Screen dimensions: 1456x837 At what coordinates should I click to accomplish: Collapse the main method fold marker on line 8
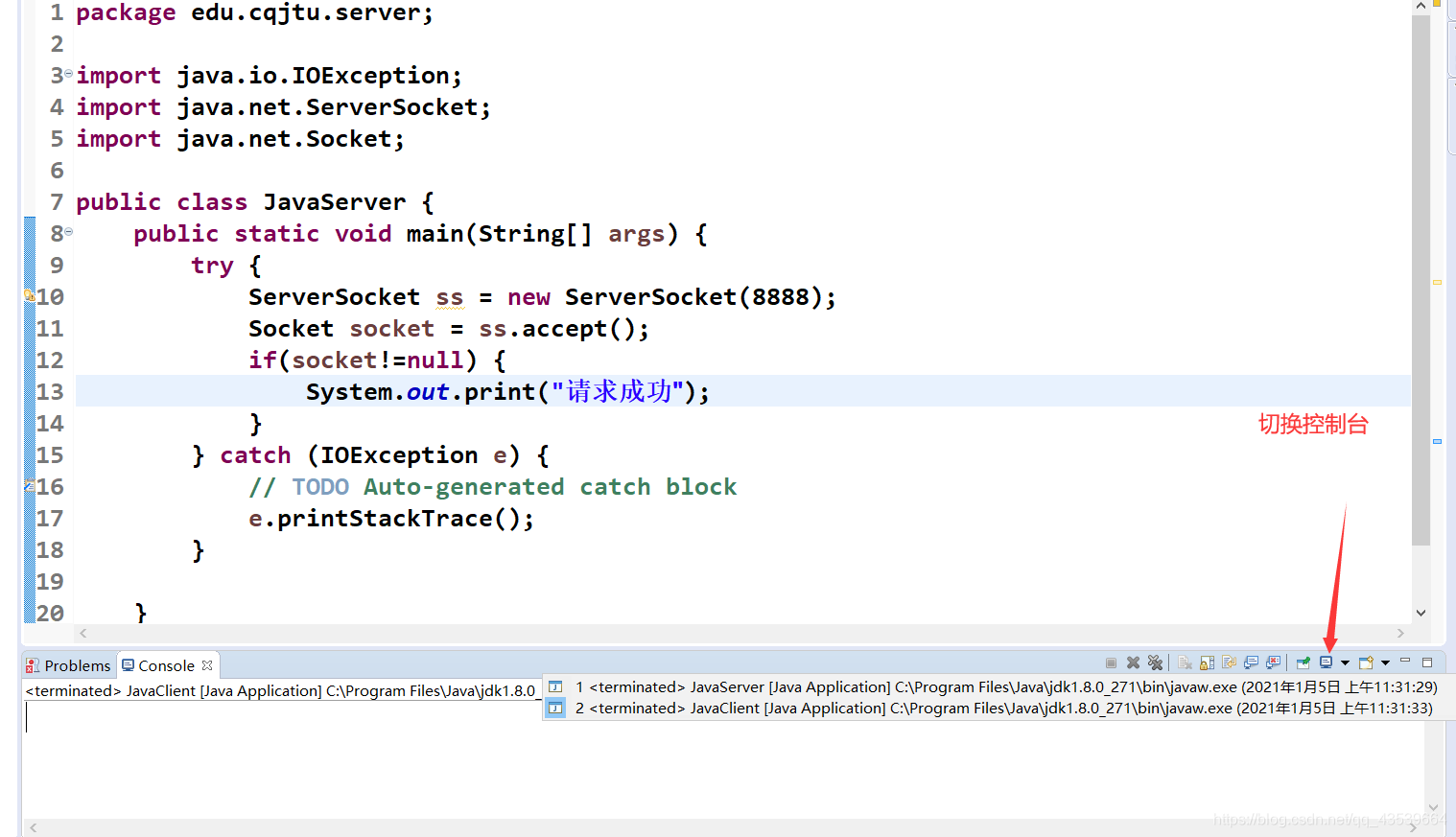68,232
